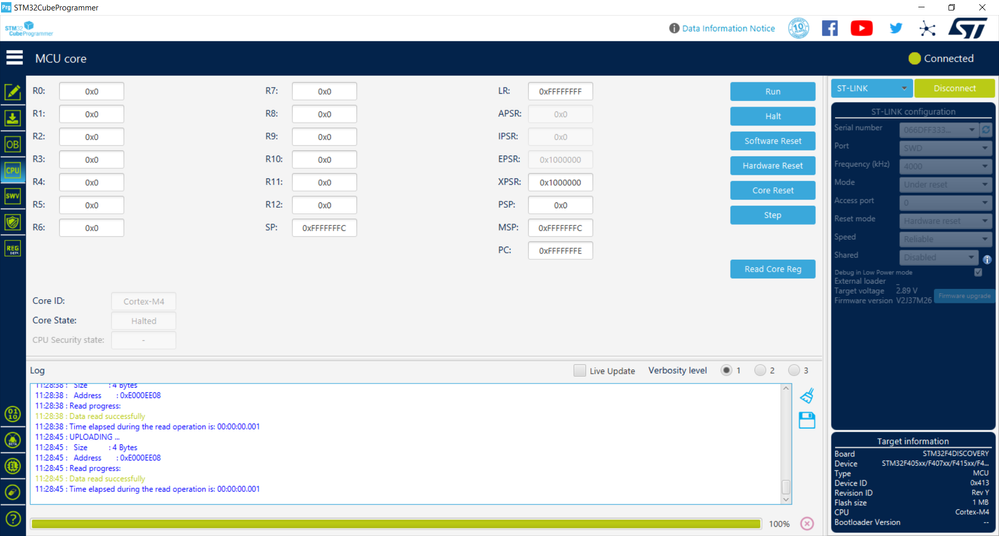This screenshot has height=536, width=999.
Task: Click the R12 register field
Action: coord(324,205)
